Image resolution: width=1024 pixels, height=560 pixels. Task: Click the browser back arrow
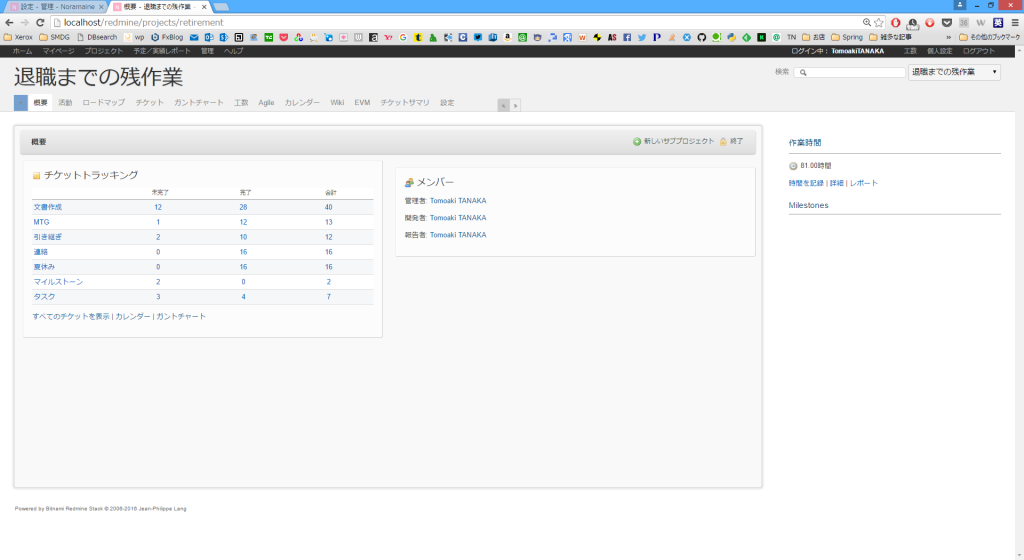(9, 22)
